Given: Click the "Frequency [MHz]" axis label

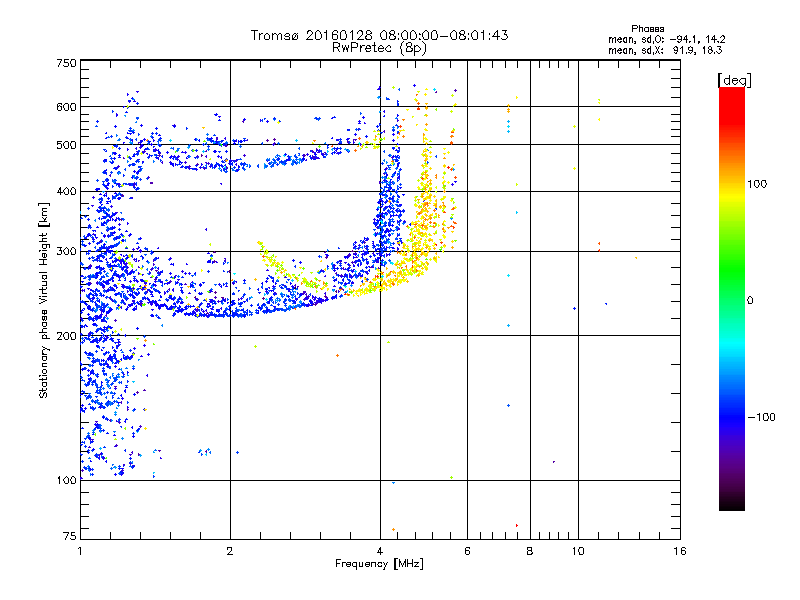Looking at the screenshot, I should point(379,564).
